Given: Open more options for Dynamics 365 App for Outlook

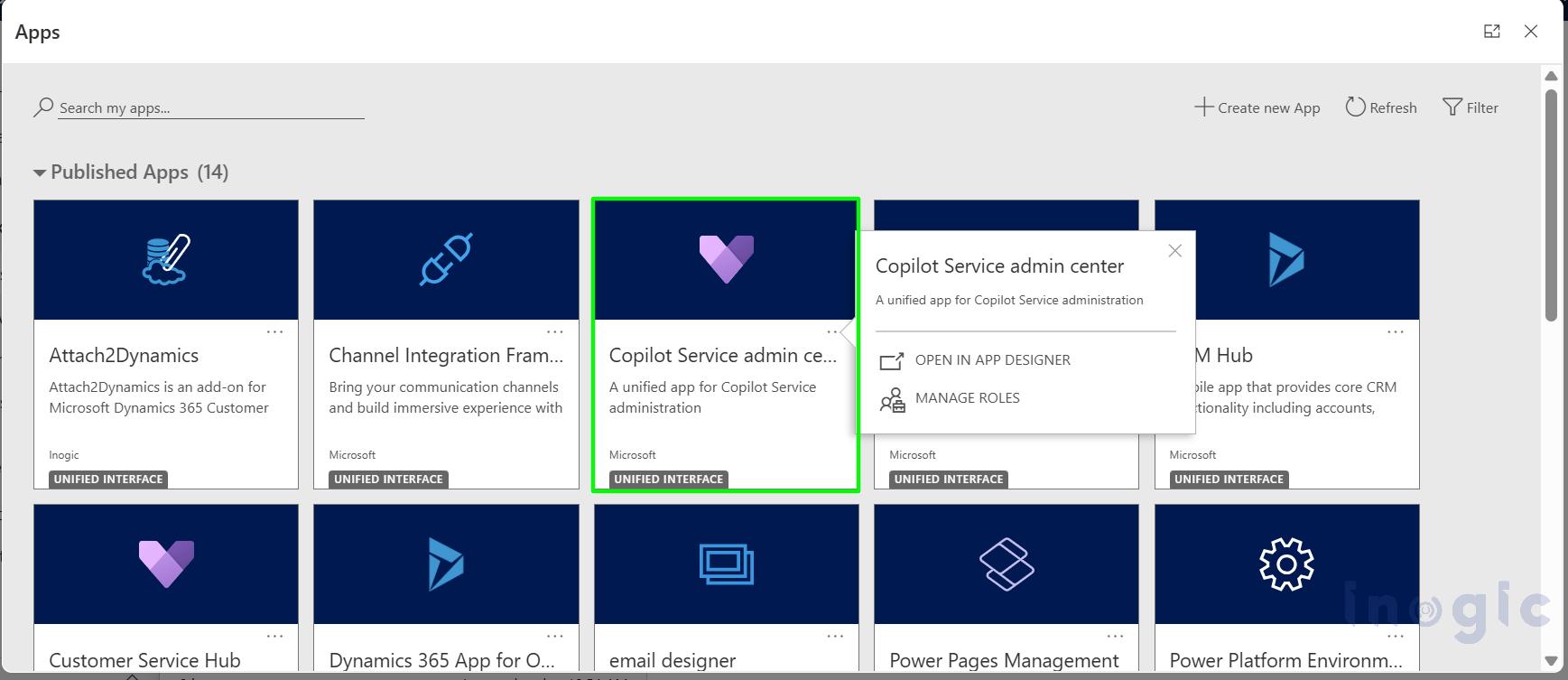Looking at the screenshot, I should pyautogui.click(x=554, y=637).
